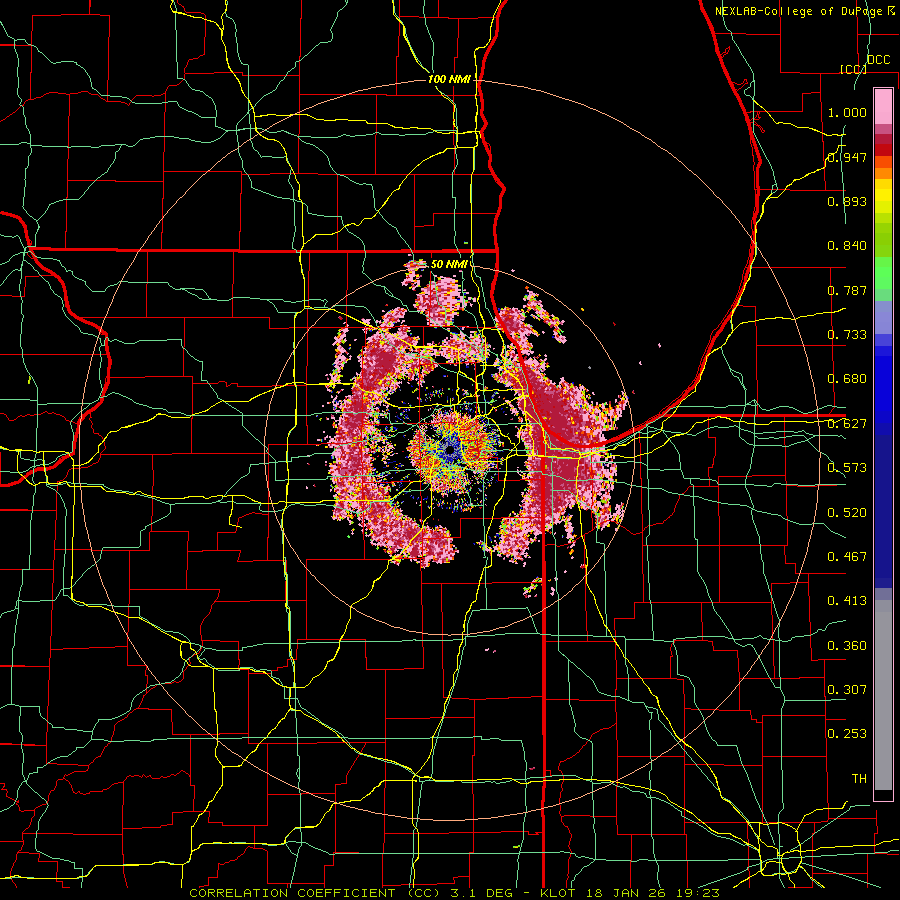Click the 1.000 scale value
Viewport: 900px width, 900px height.
click(x=847, y=112)
